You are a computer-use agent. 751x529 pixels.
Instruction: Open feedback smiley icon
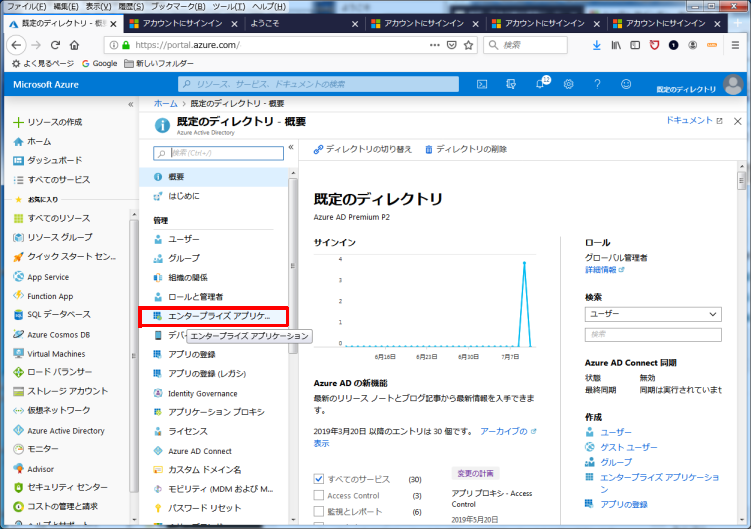click(626, 84)
